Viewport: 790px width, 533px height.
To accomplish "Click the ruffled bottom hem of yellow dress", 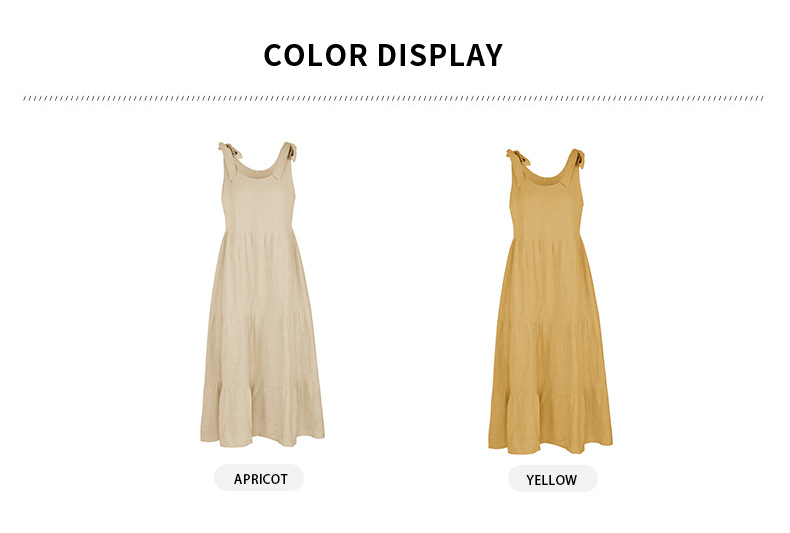I will point(550,423).
